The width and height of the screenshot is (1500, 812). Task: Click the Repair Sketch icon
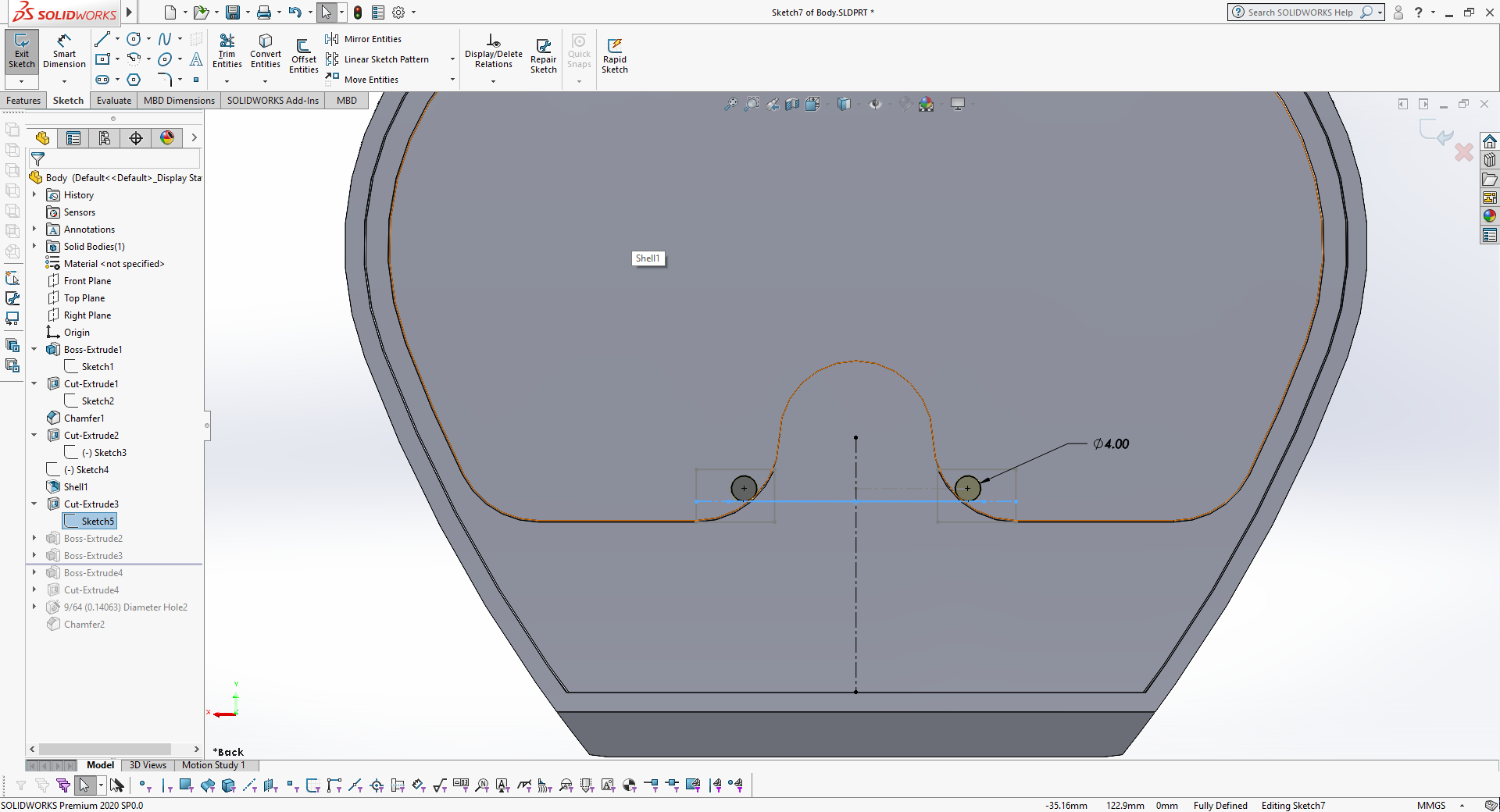543,55
